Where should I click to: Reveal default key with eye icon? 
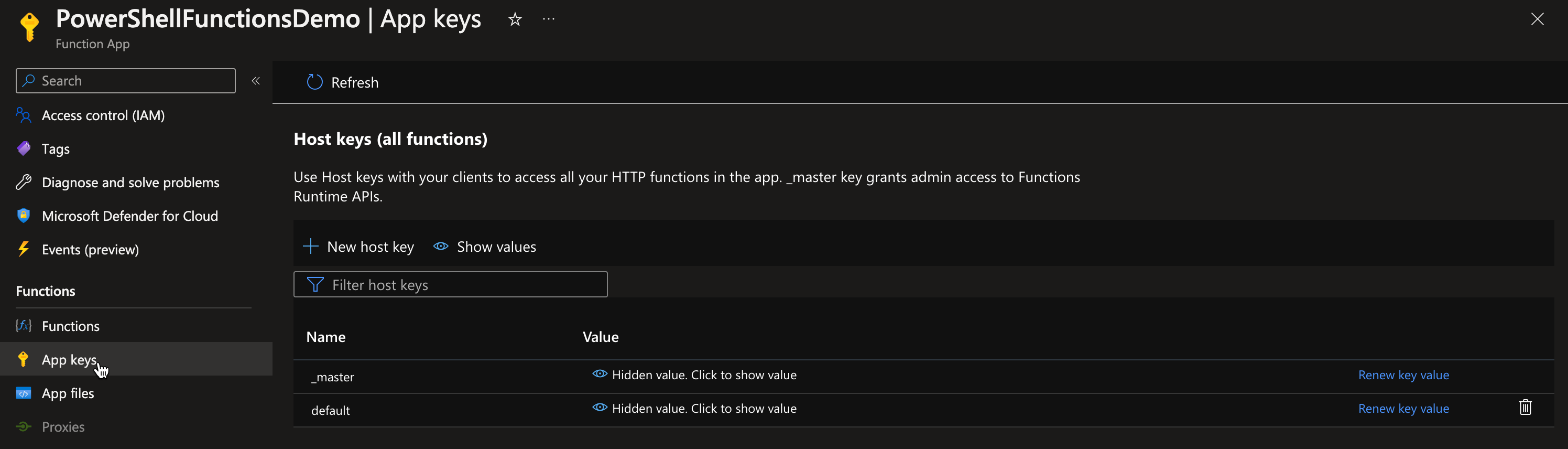point(600,408)
